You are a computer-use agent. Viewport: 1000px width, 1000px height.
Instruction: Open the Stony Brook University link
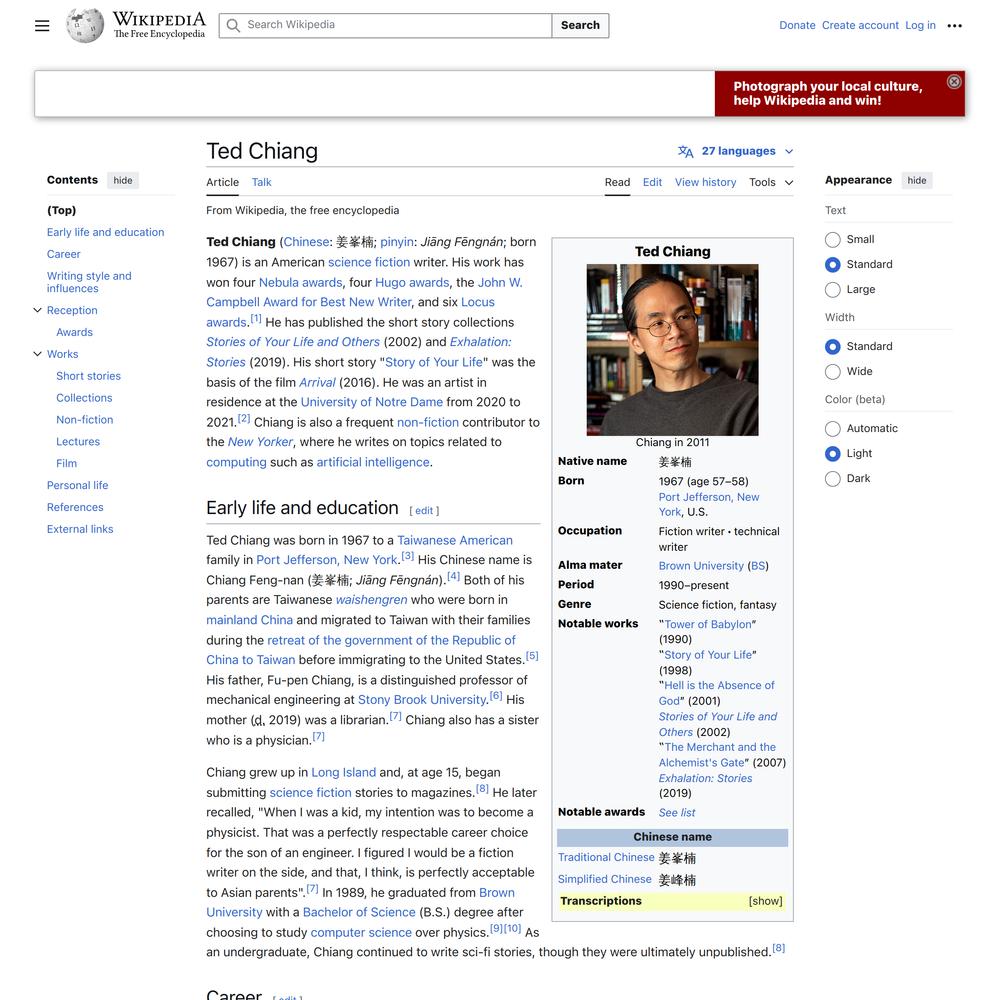pos(422,700)
